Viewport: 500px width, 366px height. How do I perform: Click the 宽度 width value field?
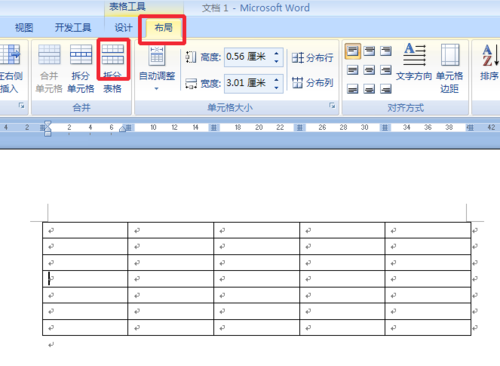pos(248,83)
